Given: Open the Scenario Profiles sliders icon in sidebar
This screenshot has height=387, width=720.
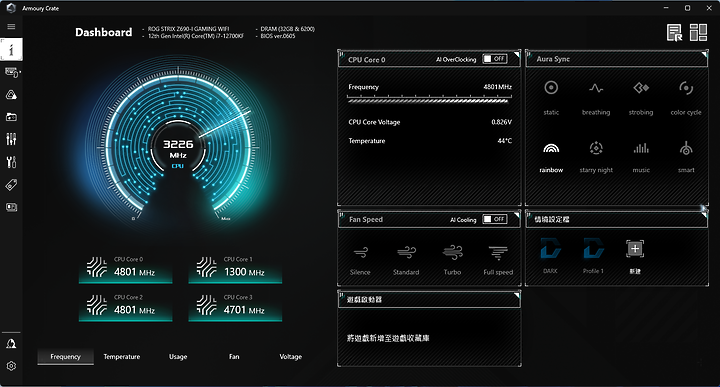Looking at the screenshot, I should (11, 139).
